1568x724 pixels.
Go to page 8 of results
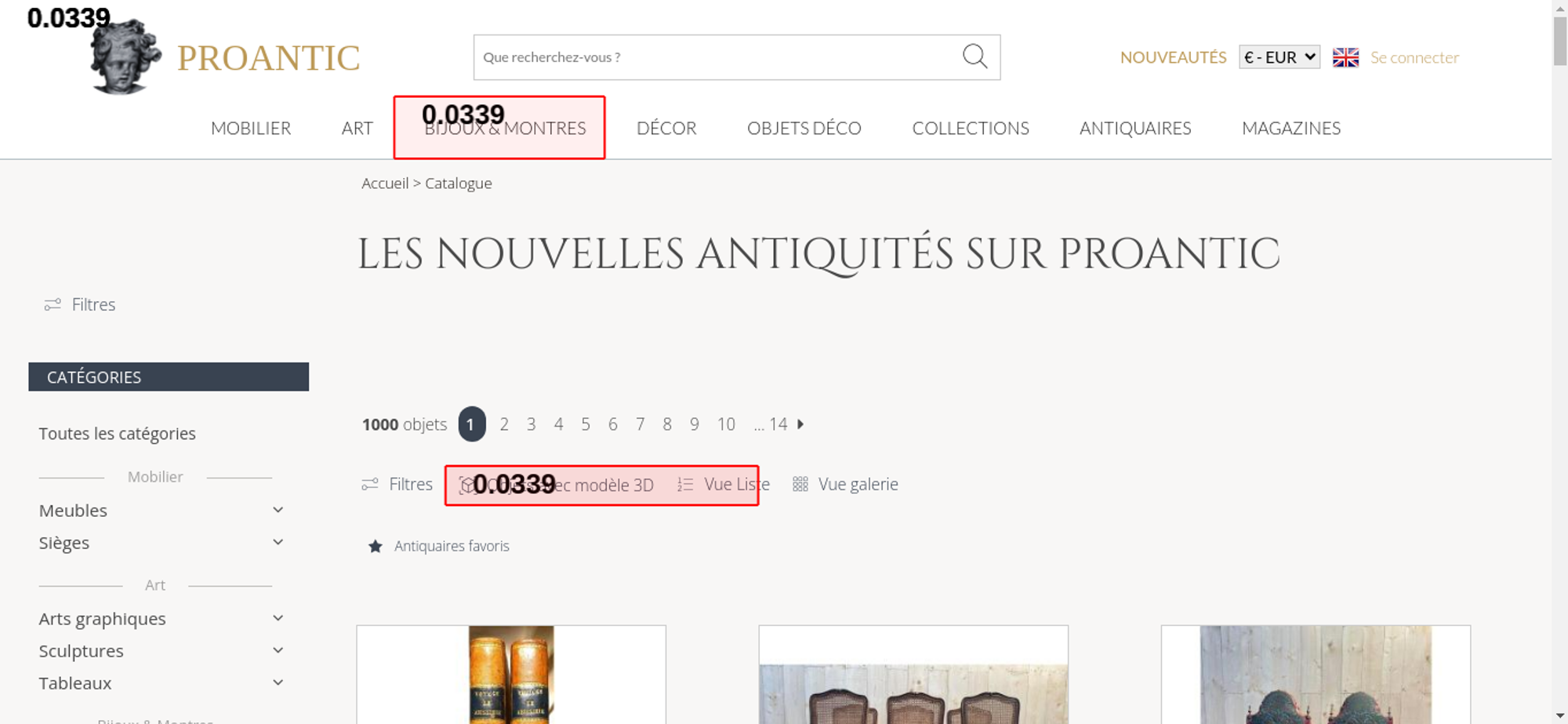pos(667,424)
